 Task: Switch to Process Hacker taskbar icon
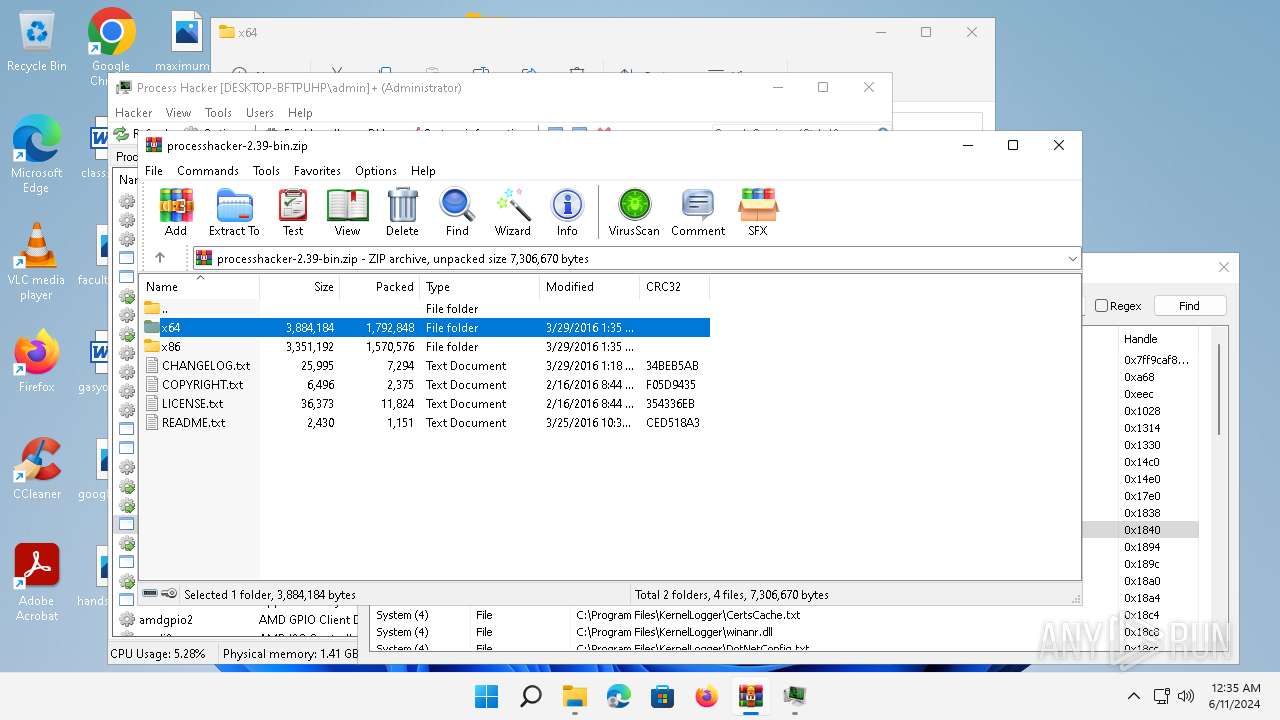(794, 696)
